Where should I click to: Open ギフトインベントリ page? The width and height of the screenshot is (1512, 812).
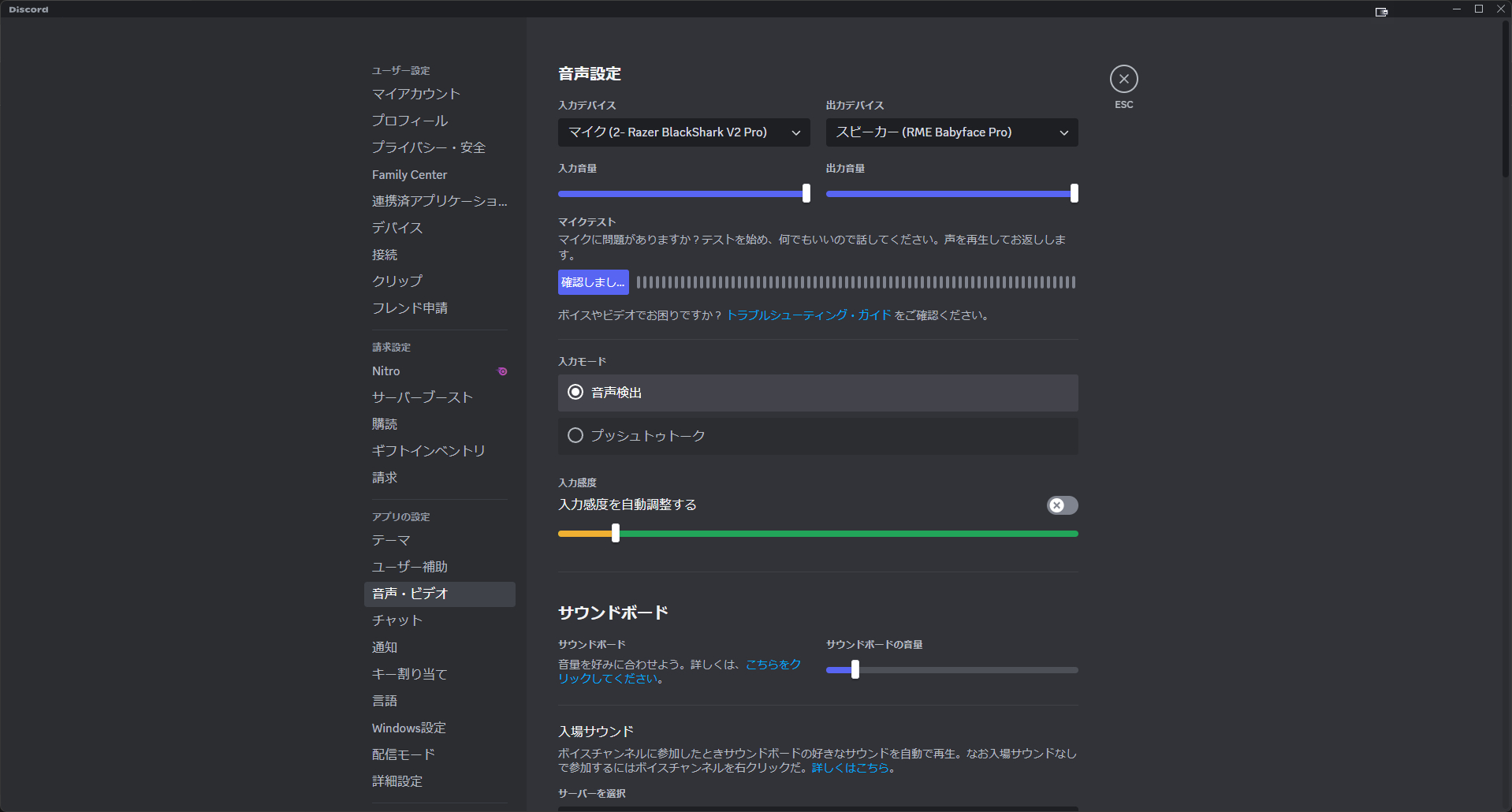click(x=440, y=451)
